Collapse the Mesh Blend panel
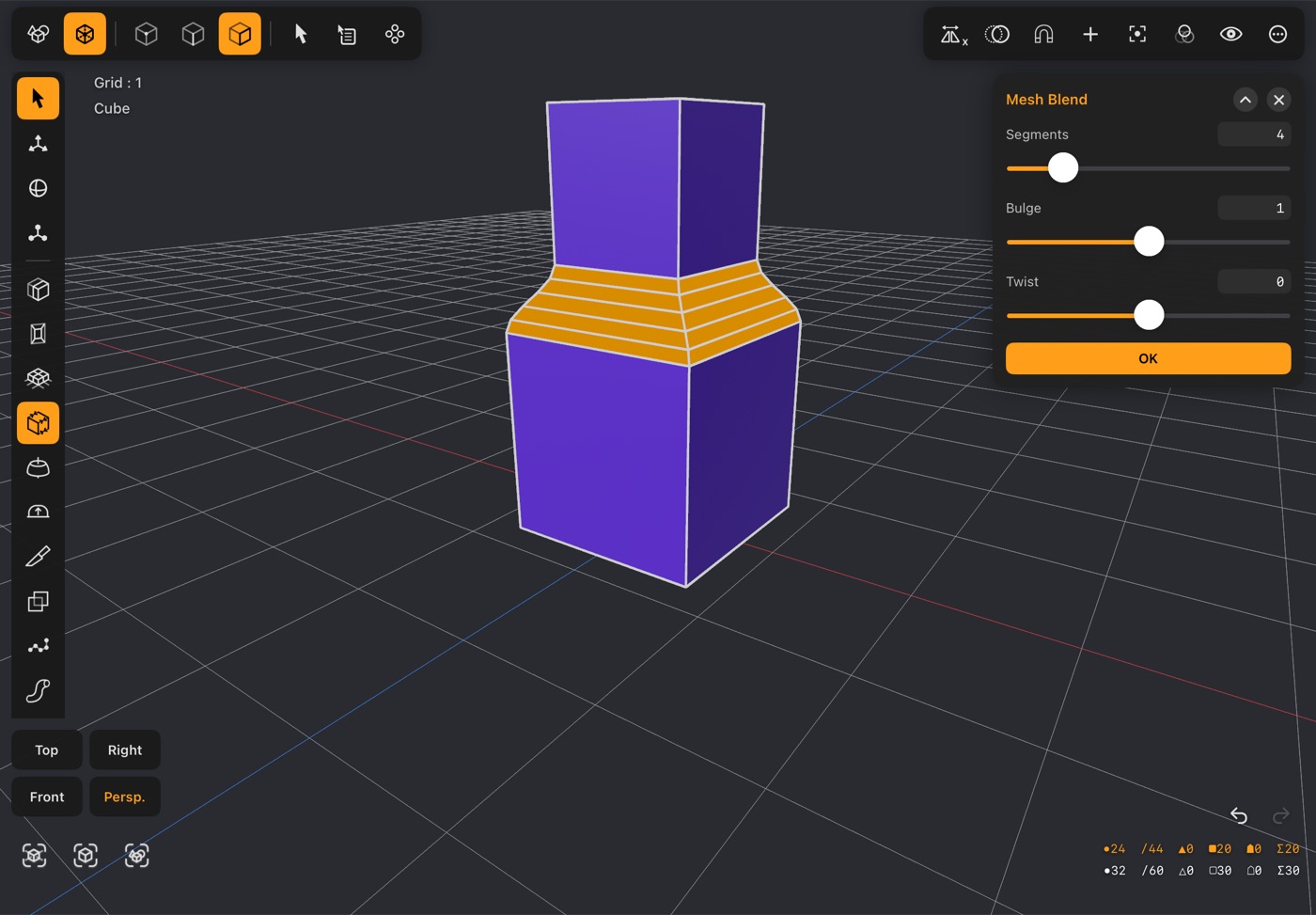Image resolution: width=1316 pixels, height=915 pixels. coord(1245,100)
